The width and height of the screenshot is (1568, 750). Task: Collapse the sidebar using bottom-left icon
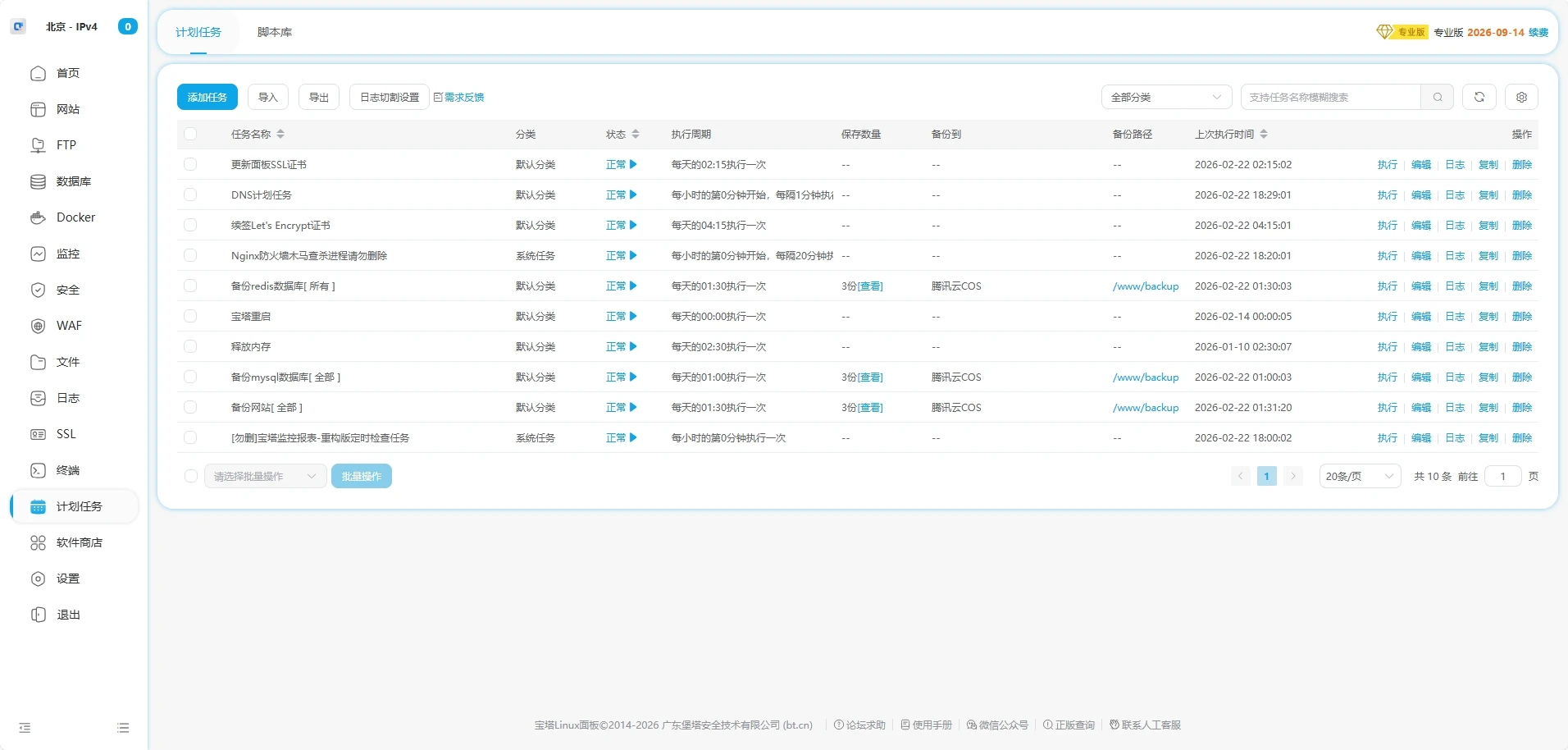coord(25,728)
